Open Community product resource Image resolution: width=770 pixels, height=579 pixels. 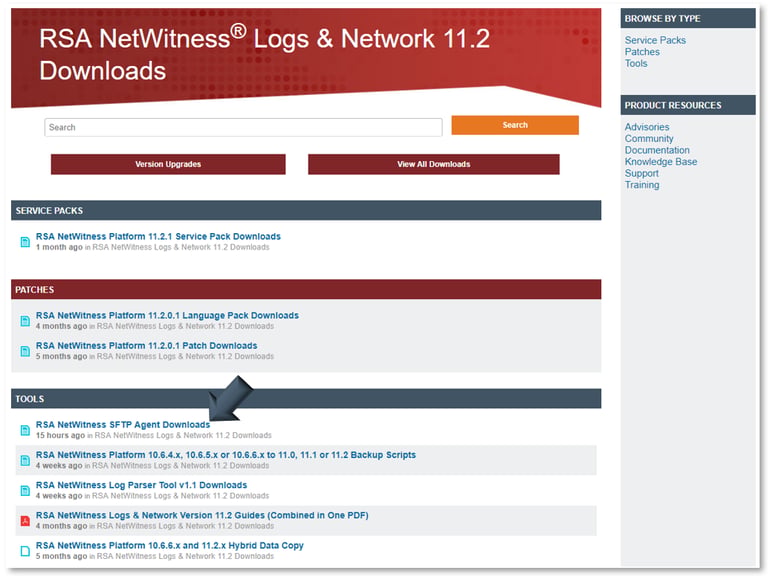[649, 139]
